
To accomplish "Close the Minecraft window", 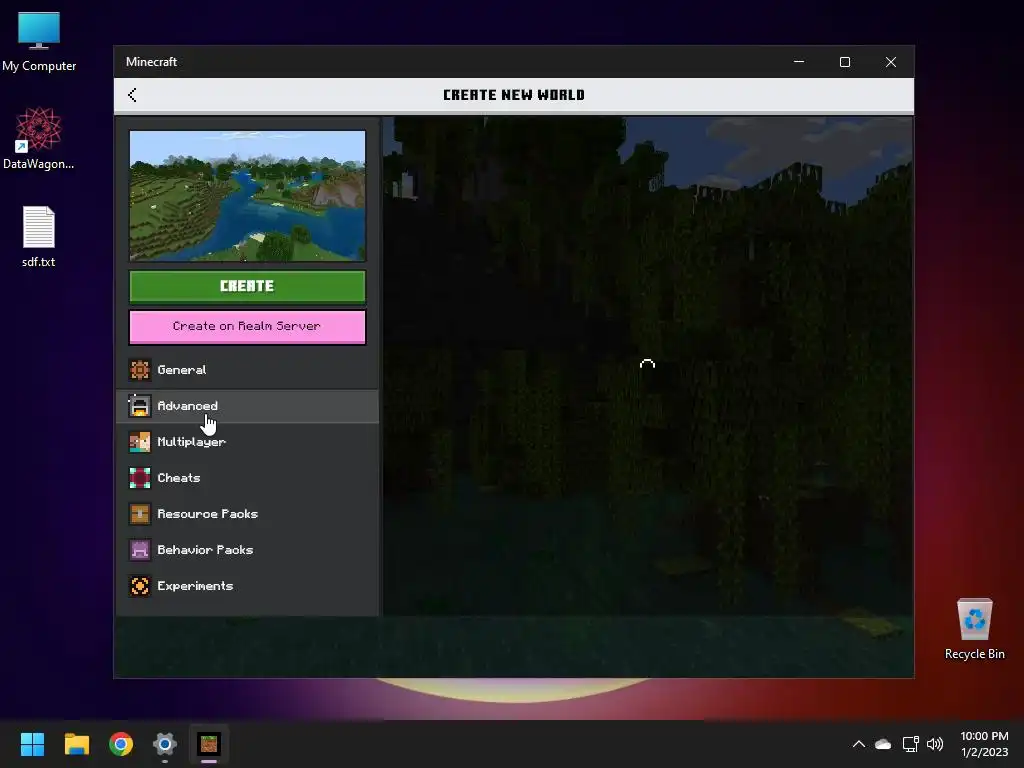I will (x=891, y=62).
